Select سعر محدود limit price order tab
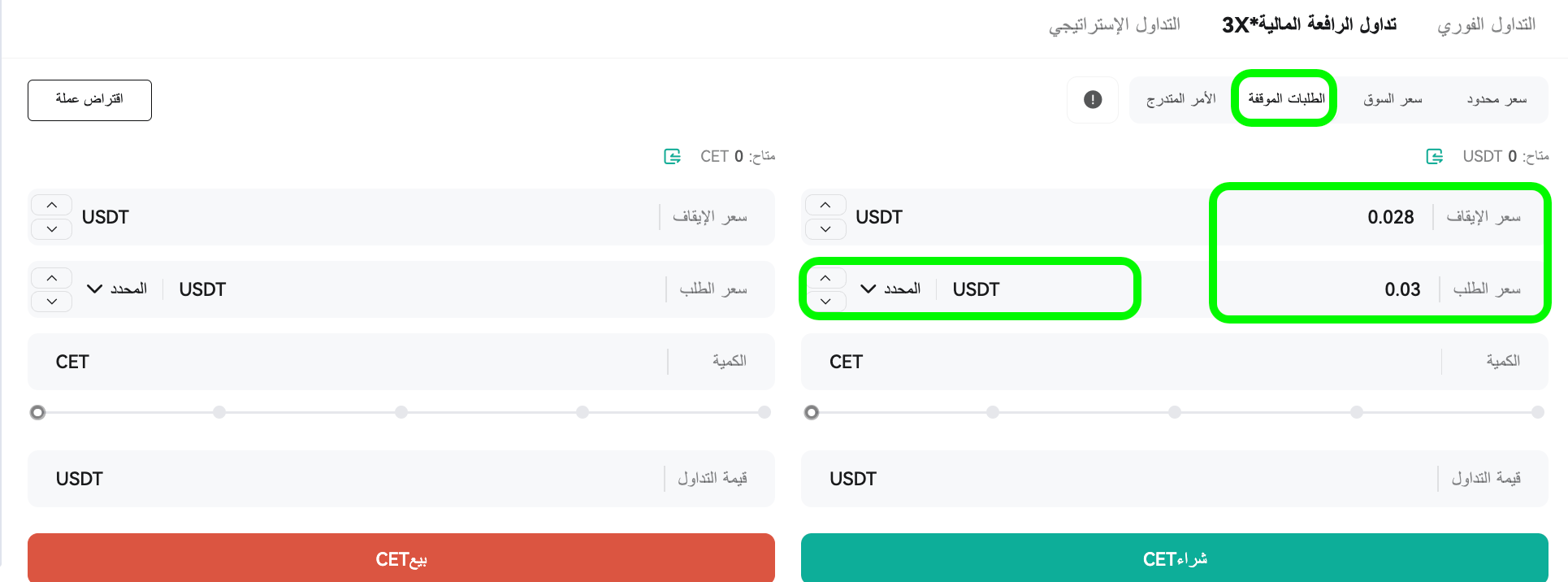The height and width of the screenshot is (582, 1568). coord(1497,99)
